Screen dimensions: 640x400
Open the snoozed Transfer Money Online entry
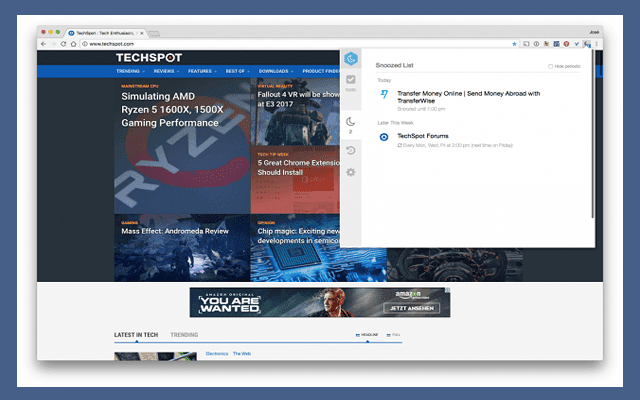tap(469, 97)
